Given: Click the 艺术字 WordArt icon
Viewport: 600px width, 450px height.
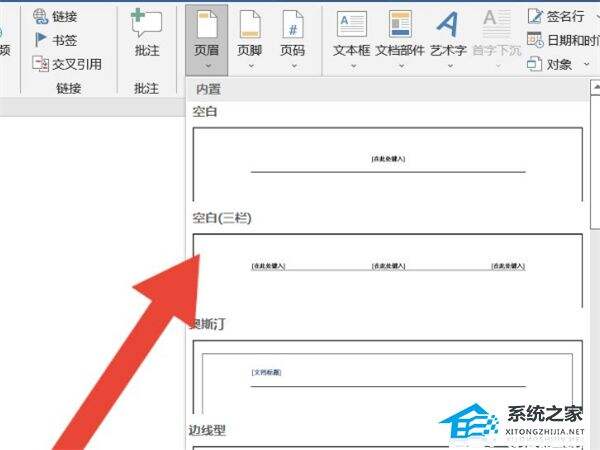Looking at the screenshot, I should point(447,24).
